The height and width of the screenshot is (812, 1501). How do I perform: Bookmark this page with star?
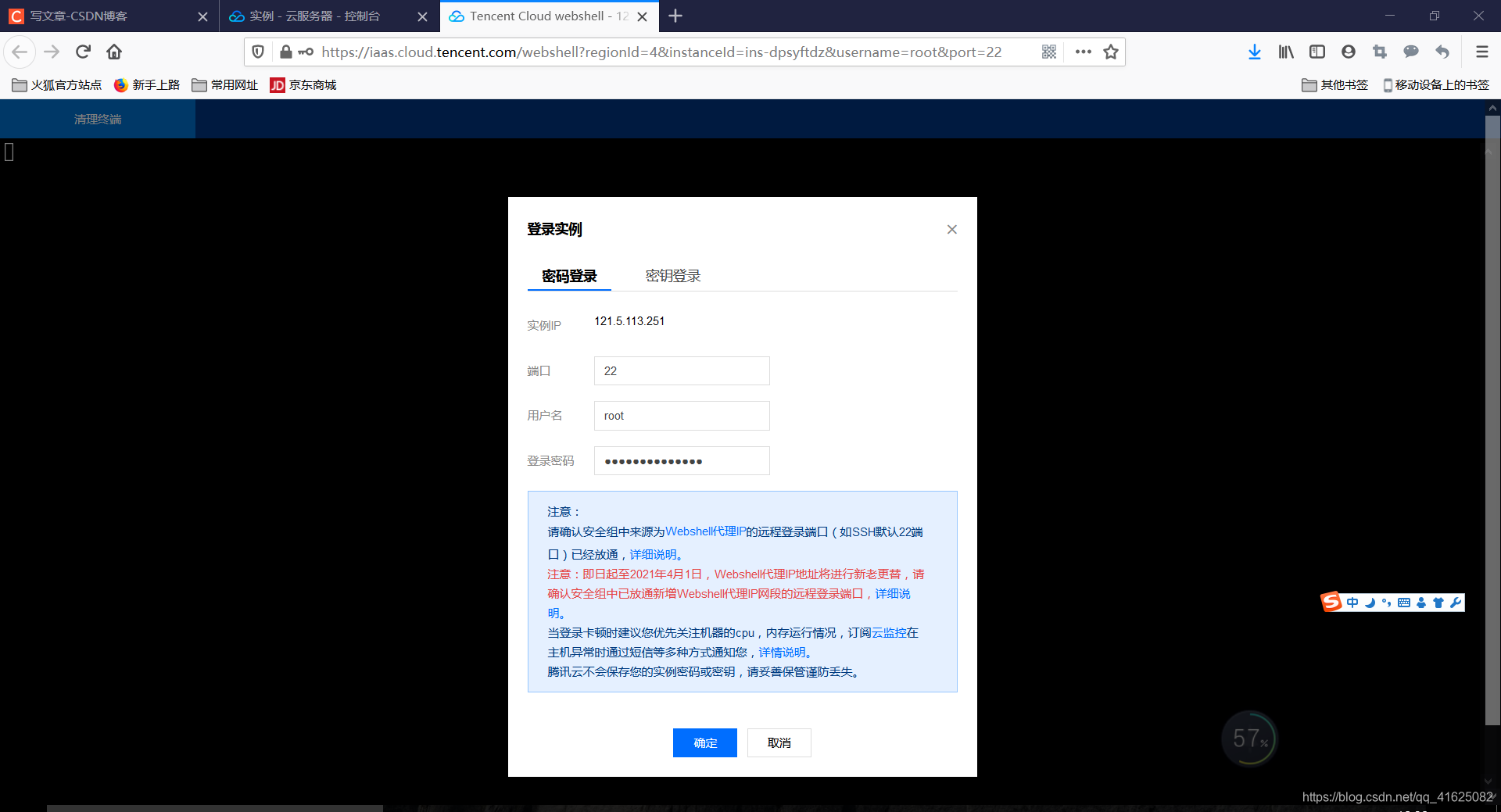[1111, 52]
